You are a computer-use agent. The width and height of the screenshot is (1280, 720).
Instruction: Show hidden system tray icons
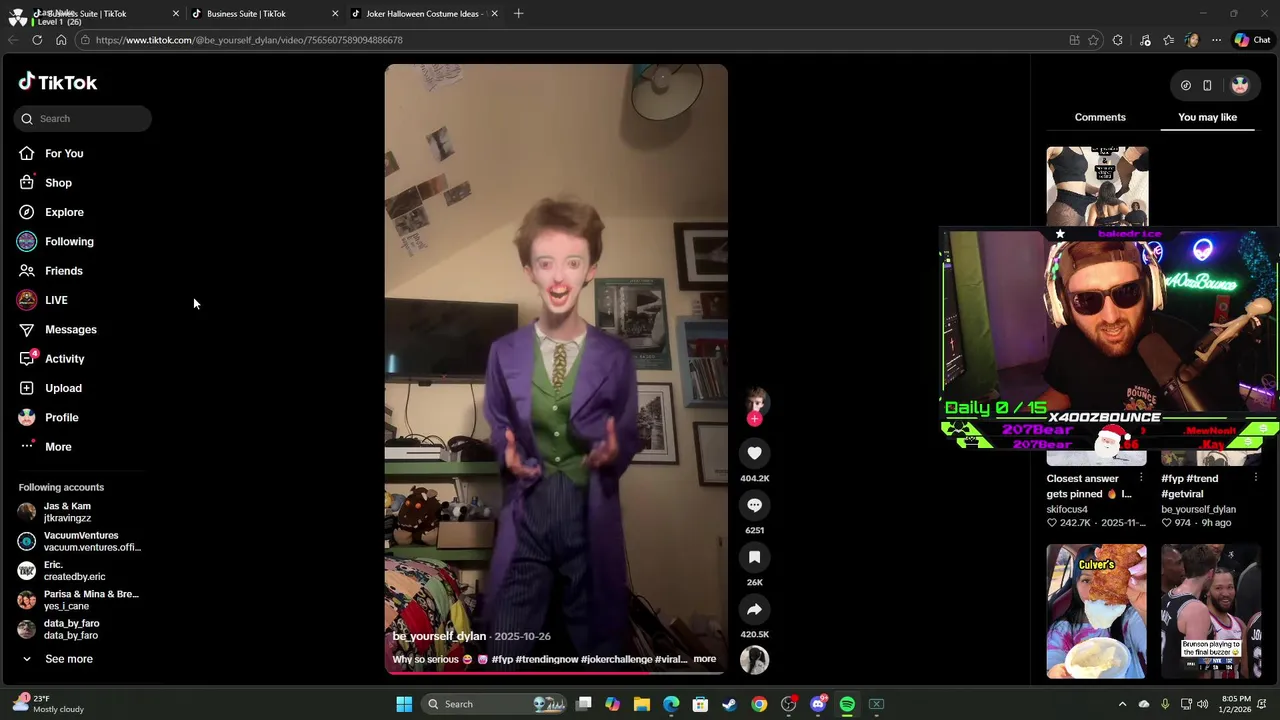click(1122, 704)
